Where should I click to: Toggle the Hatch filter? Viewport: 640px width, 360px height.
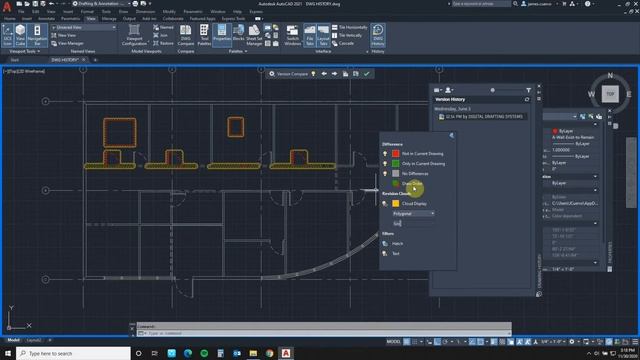tap(385, 243)
